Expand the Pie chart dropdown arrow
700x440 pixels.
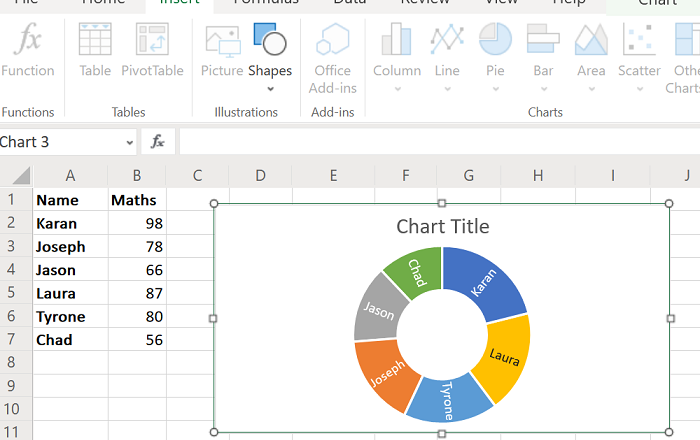click(x=496, y=89)
